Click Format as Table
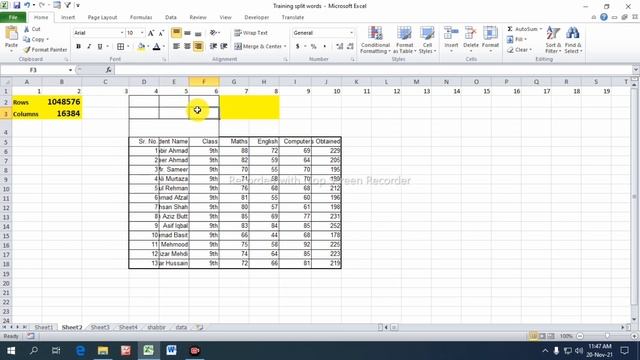 [404, 40]
